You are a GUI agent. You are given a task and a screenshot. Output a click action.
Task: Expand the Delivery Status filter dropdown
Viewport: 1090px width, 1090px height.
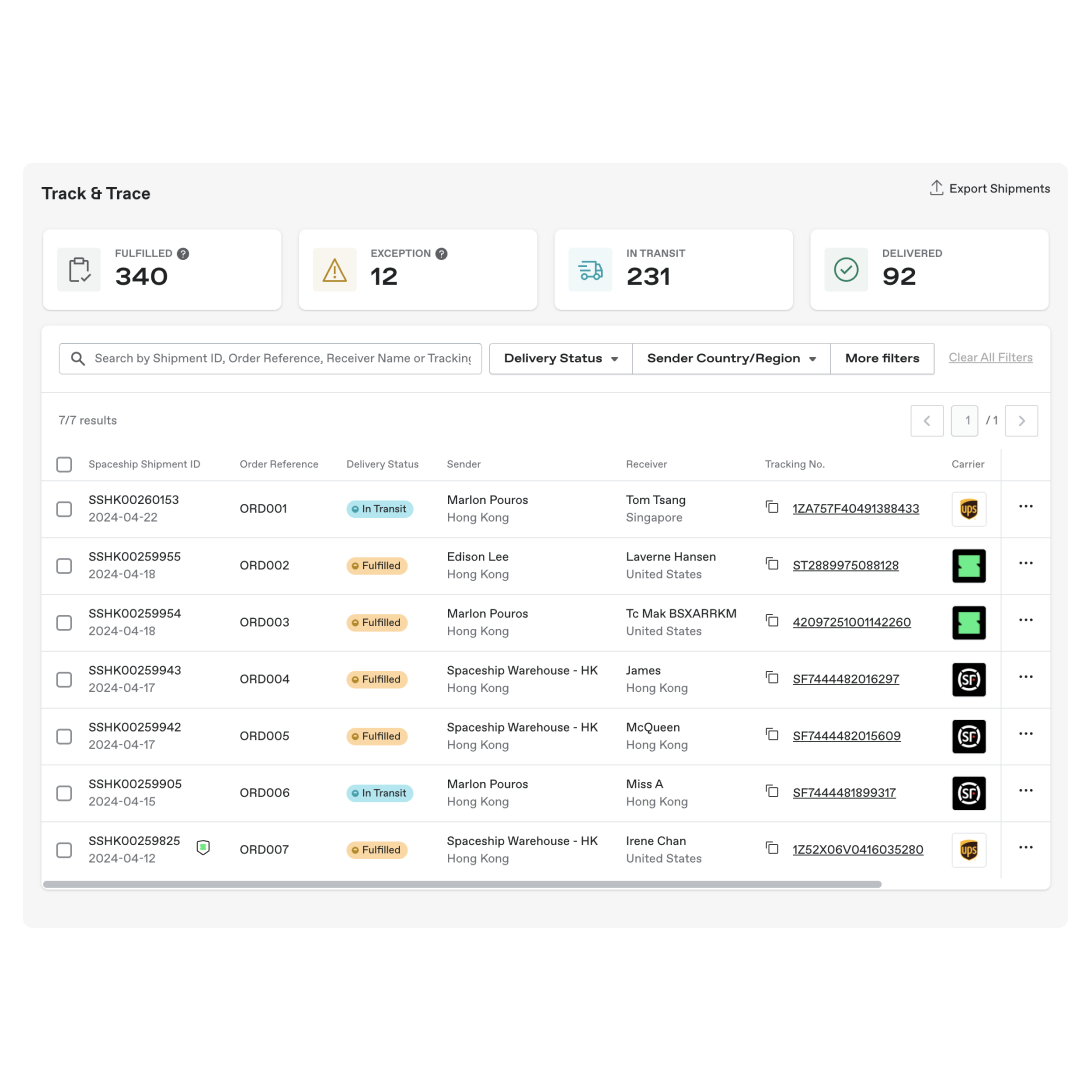(x=560, y=358)
